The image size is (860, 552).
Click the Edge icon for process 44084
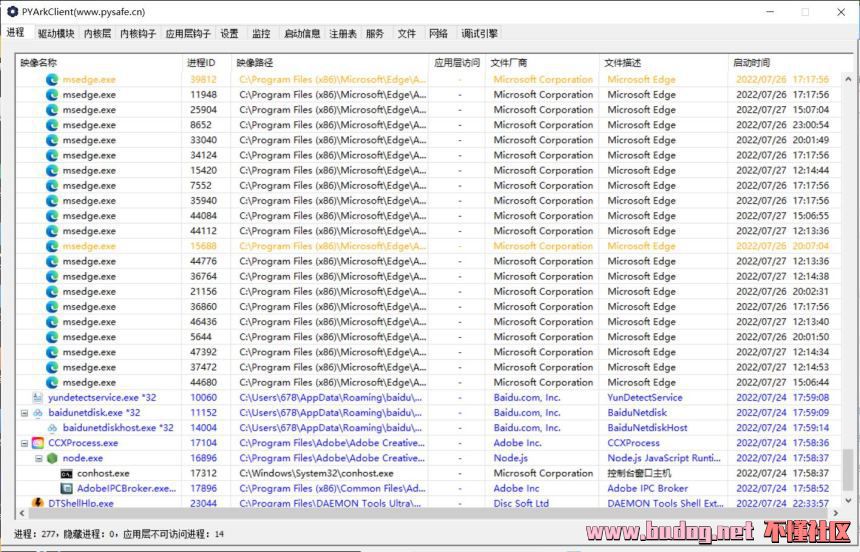tap(52, 216)
